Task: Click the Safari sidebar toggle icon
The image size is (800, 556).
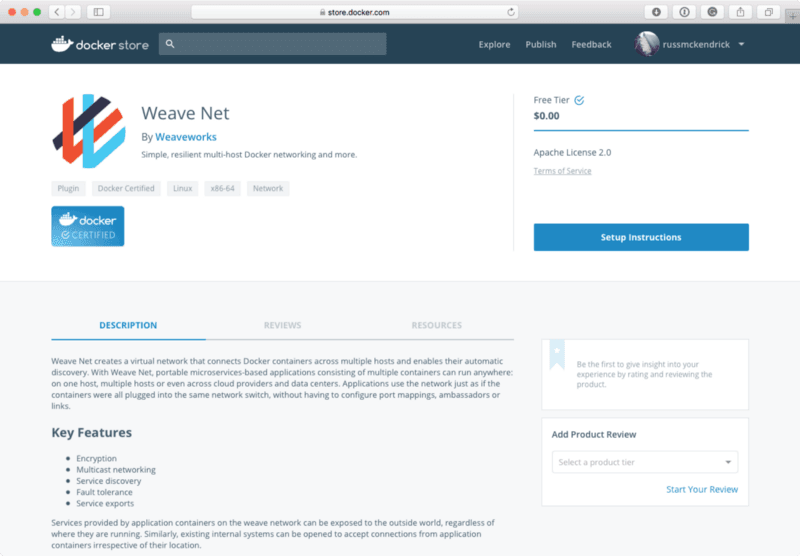Action: tap(98, 12)
